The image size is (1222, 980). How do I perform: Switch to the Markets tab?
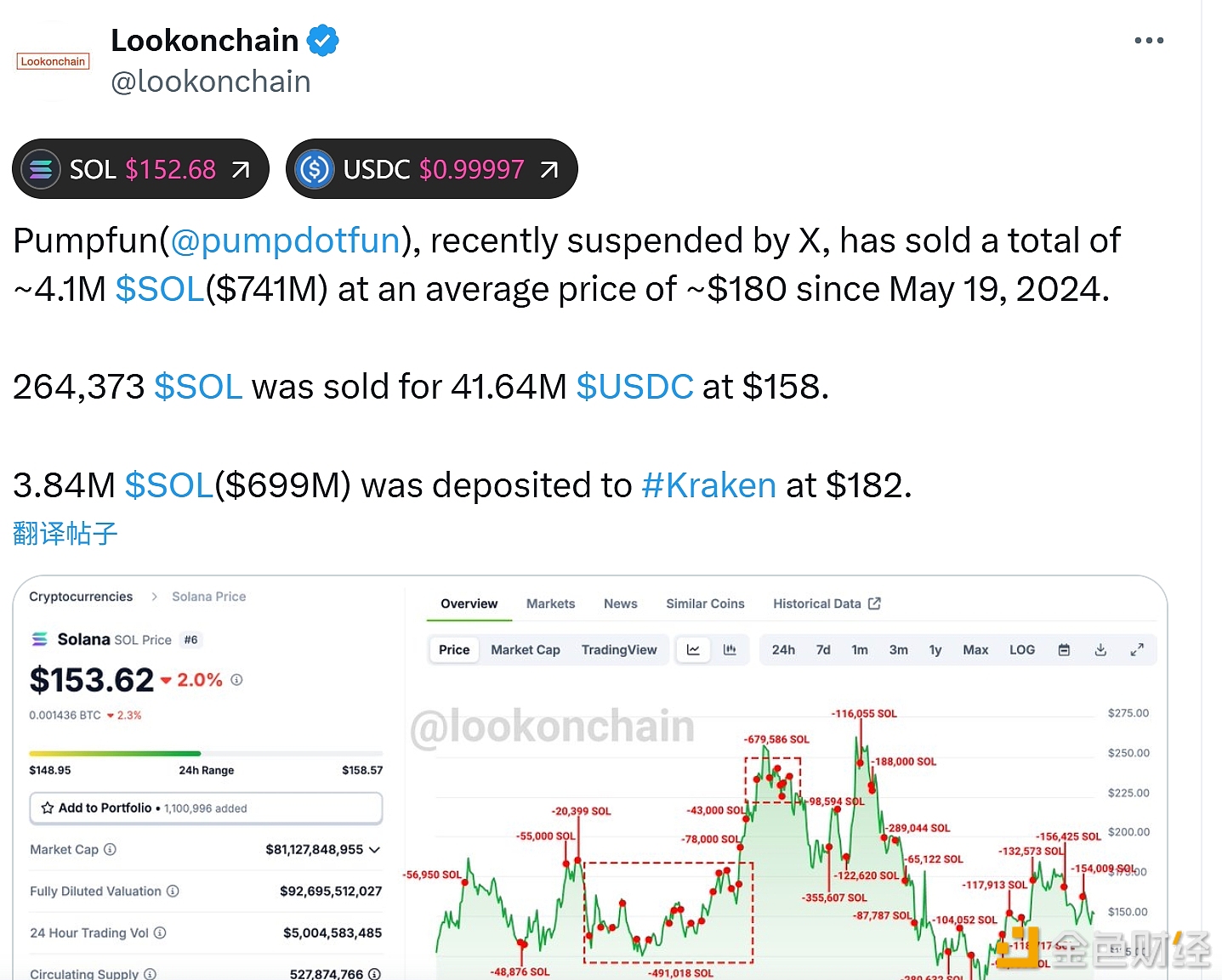(550, 603)
